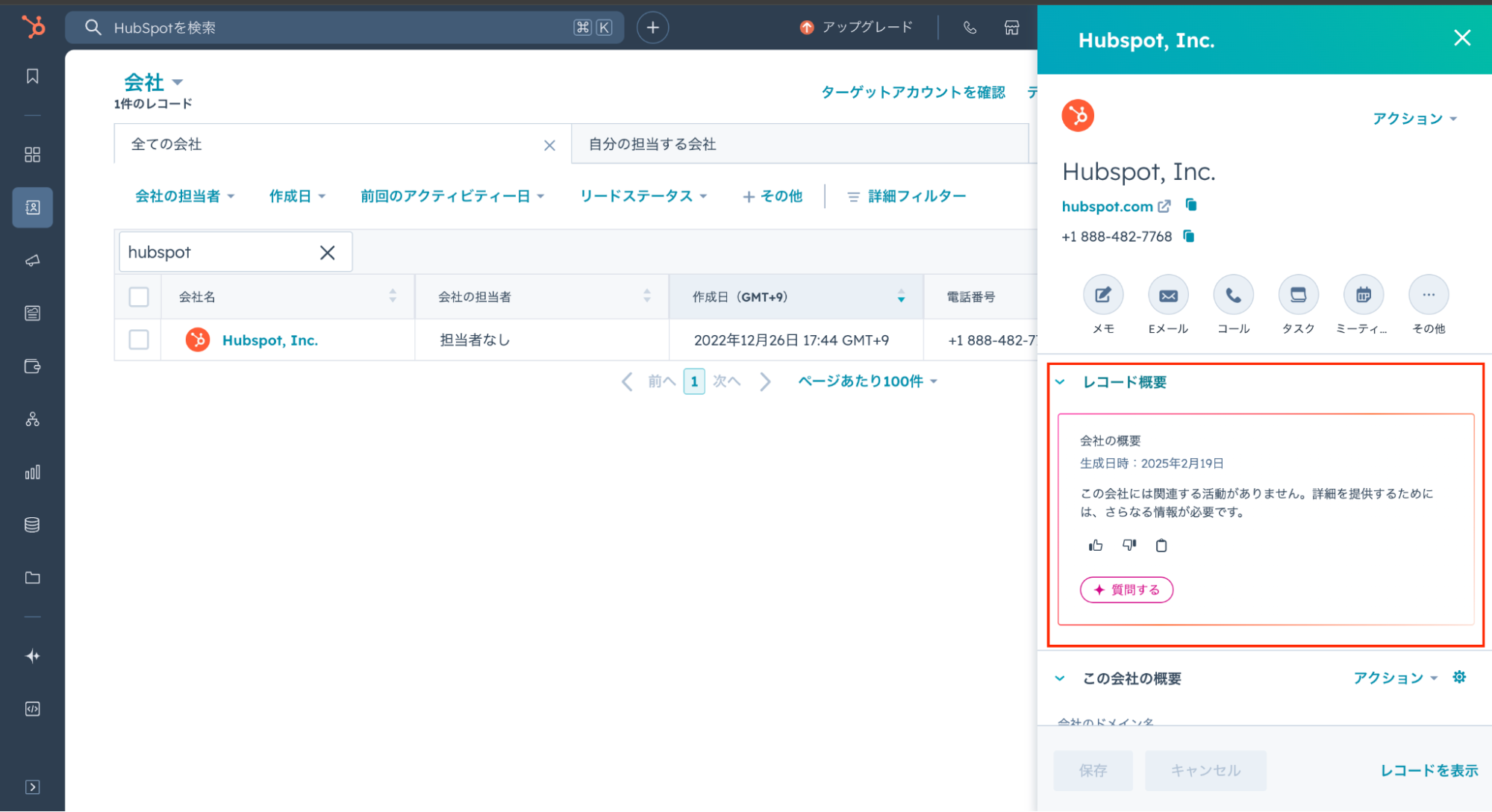
Task: Copy the company summary to clipboard
Action: 1161,546
